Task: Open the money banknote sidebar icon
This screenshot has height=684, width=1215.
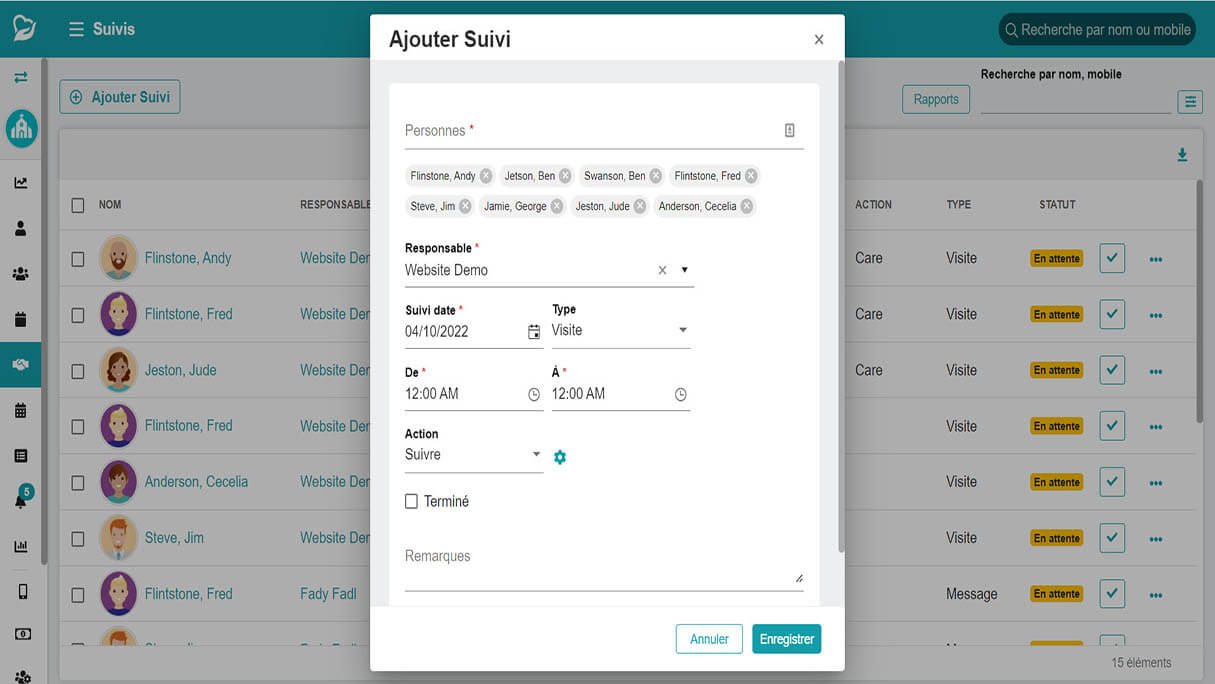Action: [22, 634]
